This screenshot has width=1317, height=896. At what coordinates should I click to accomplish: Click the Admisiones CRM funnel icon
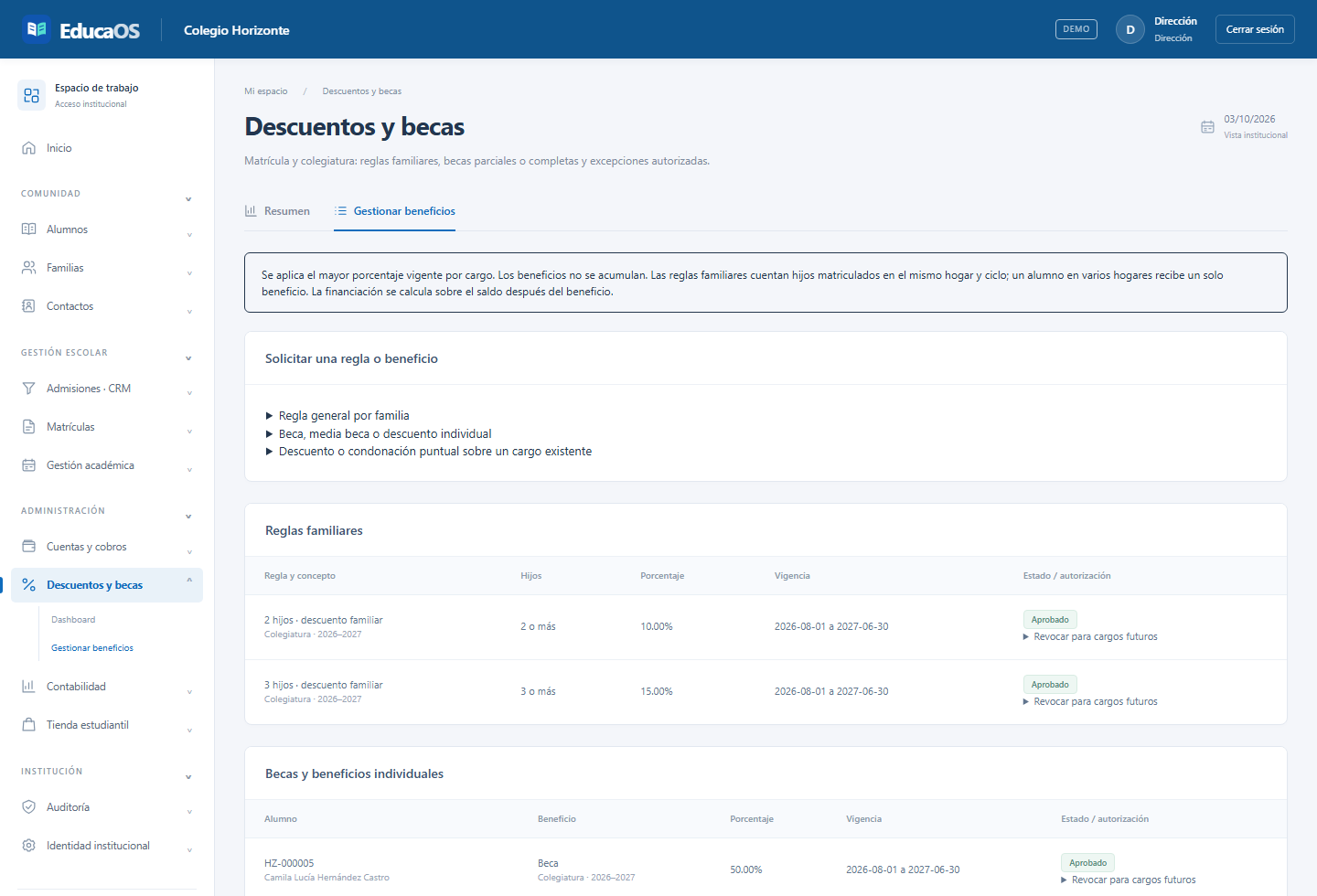[28, 389]
